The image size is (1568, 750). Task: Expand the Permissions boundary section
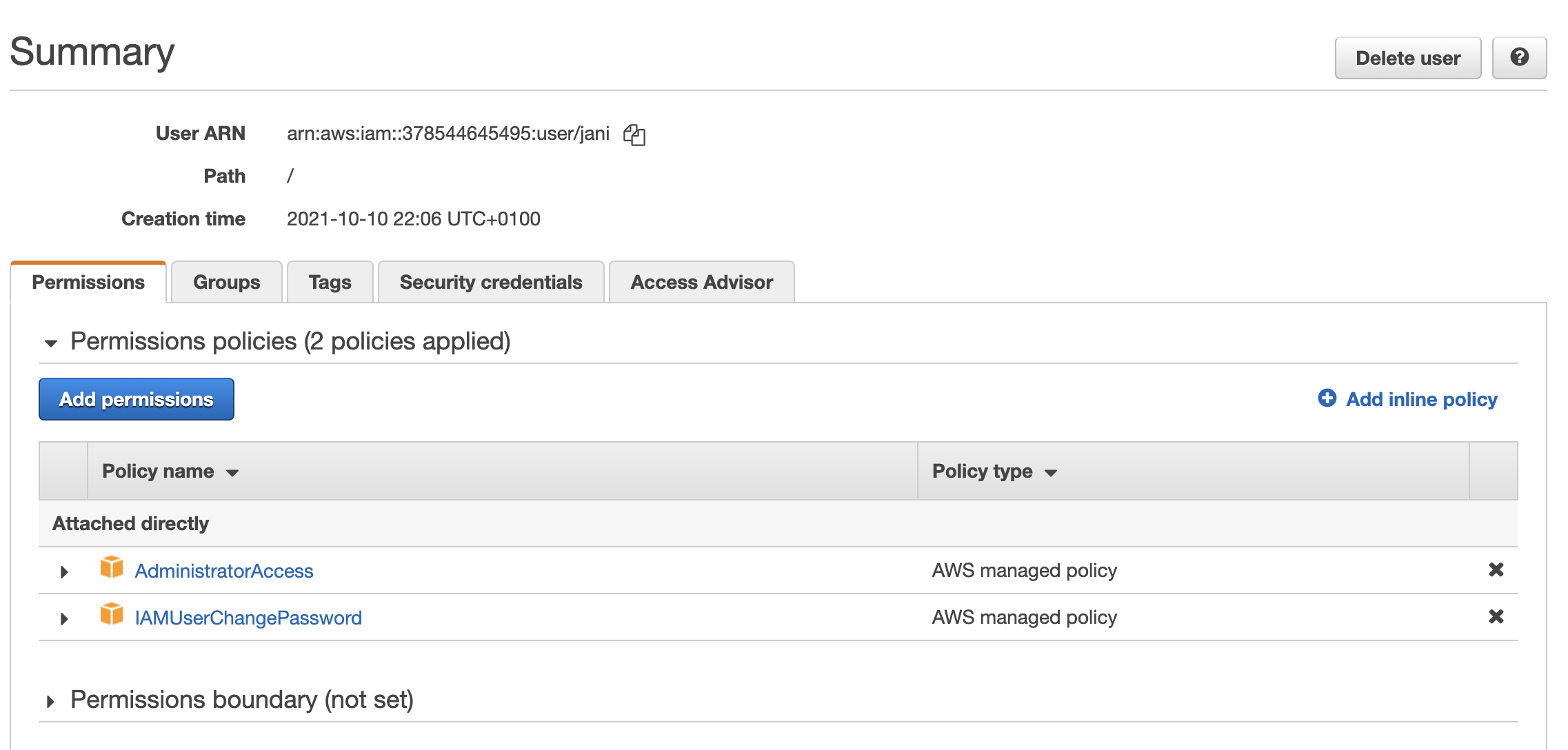point(50,702)
